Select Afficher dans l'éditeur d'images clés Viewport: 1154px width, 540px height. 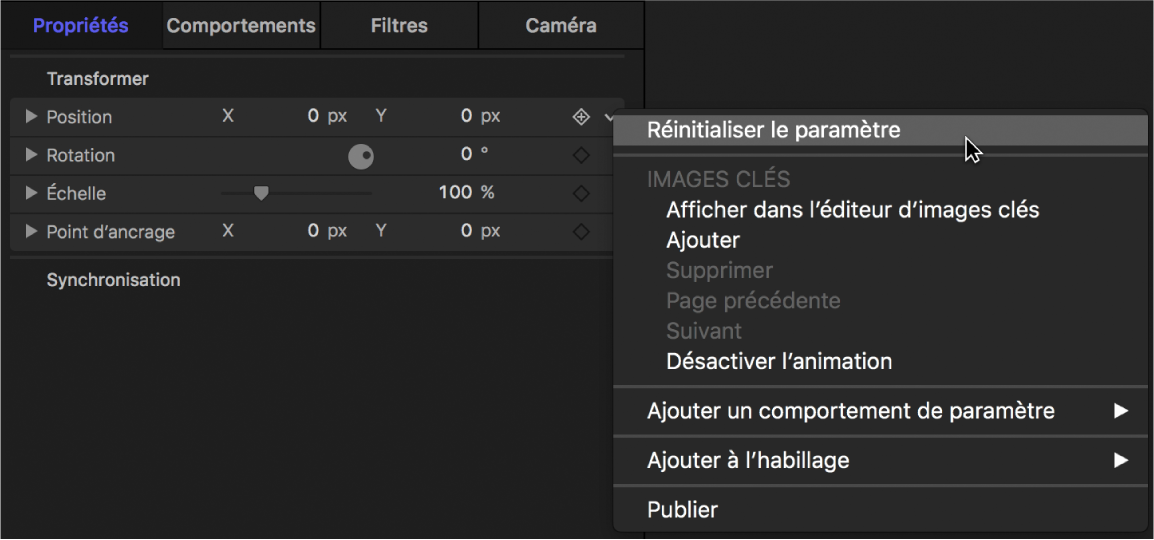[x=852, y=210]
